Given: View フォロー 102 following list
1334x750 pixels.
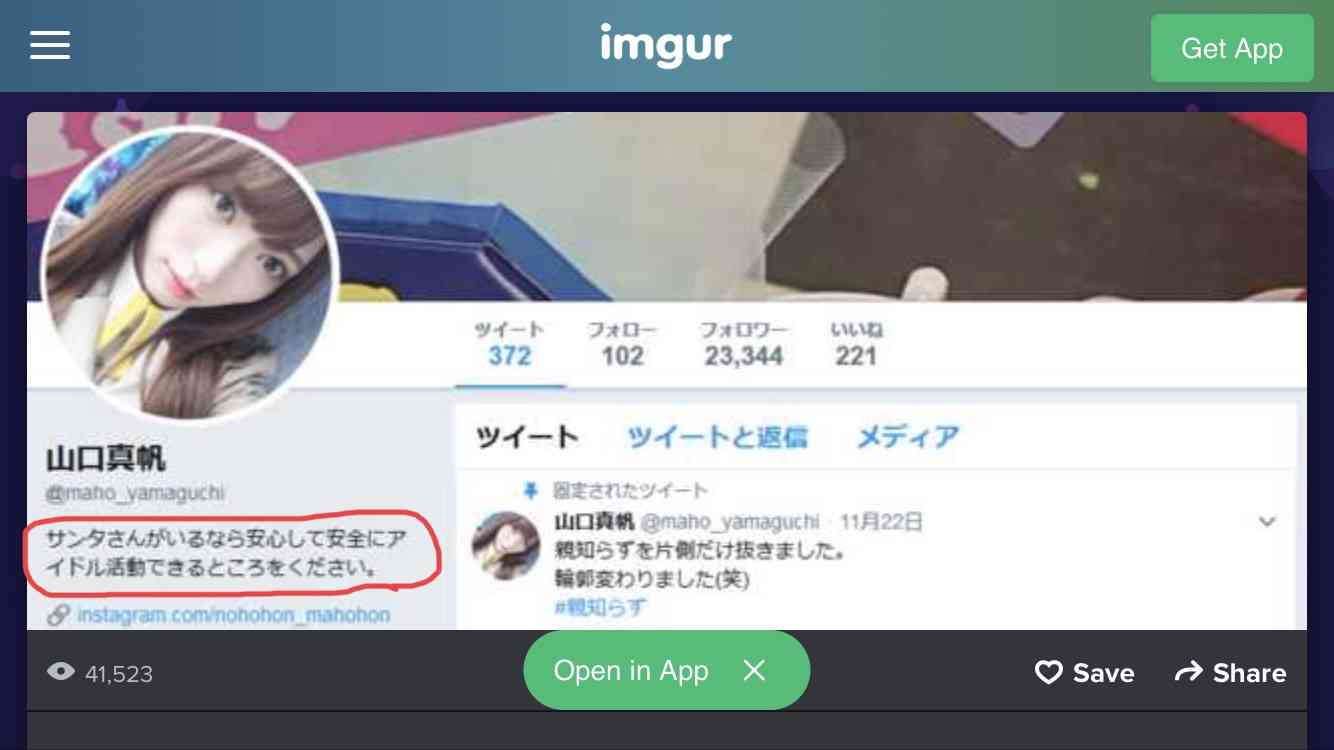Looking at the screenshot, I should click(x=622, y=345).
